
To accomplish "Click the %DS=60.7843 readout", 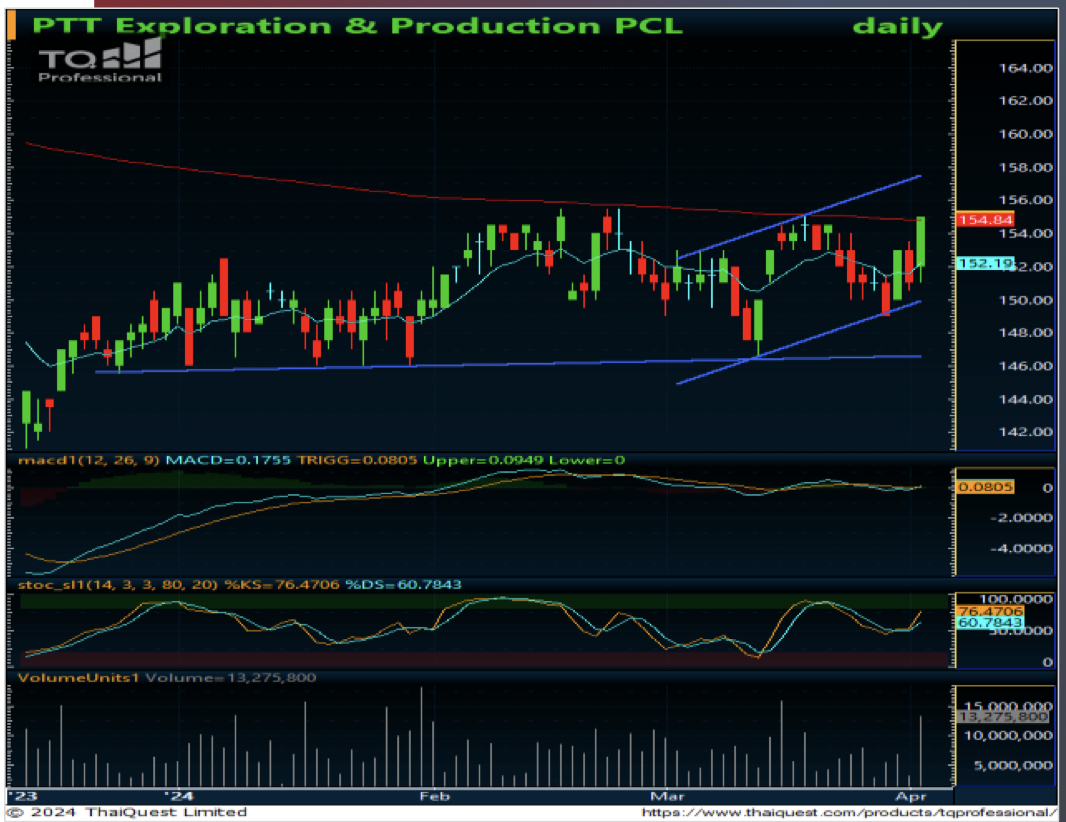I will (403, 585).
